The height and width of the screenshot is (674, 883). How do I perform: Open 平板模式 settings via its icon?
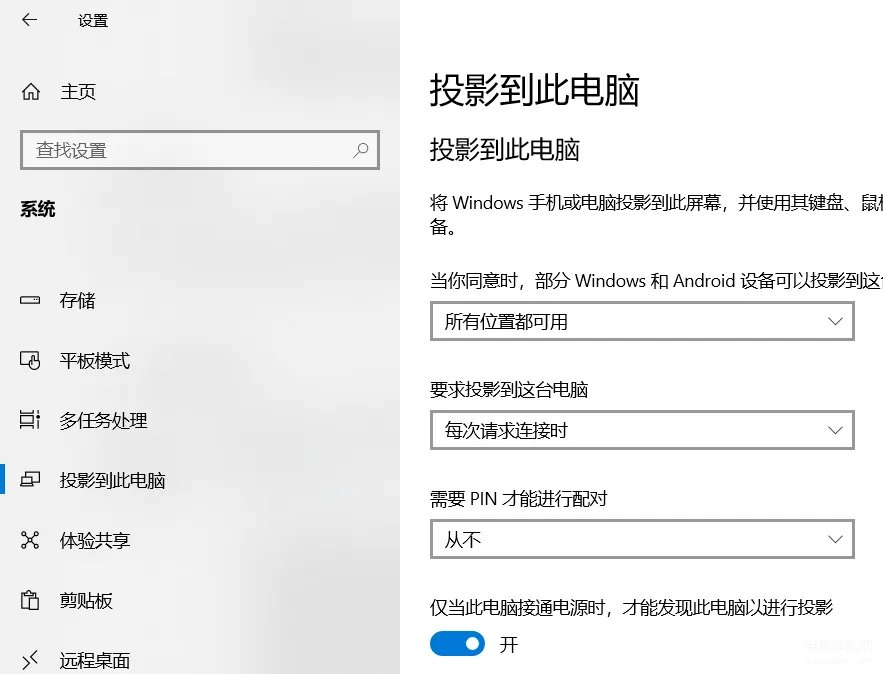[x=31, y=361]
